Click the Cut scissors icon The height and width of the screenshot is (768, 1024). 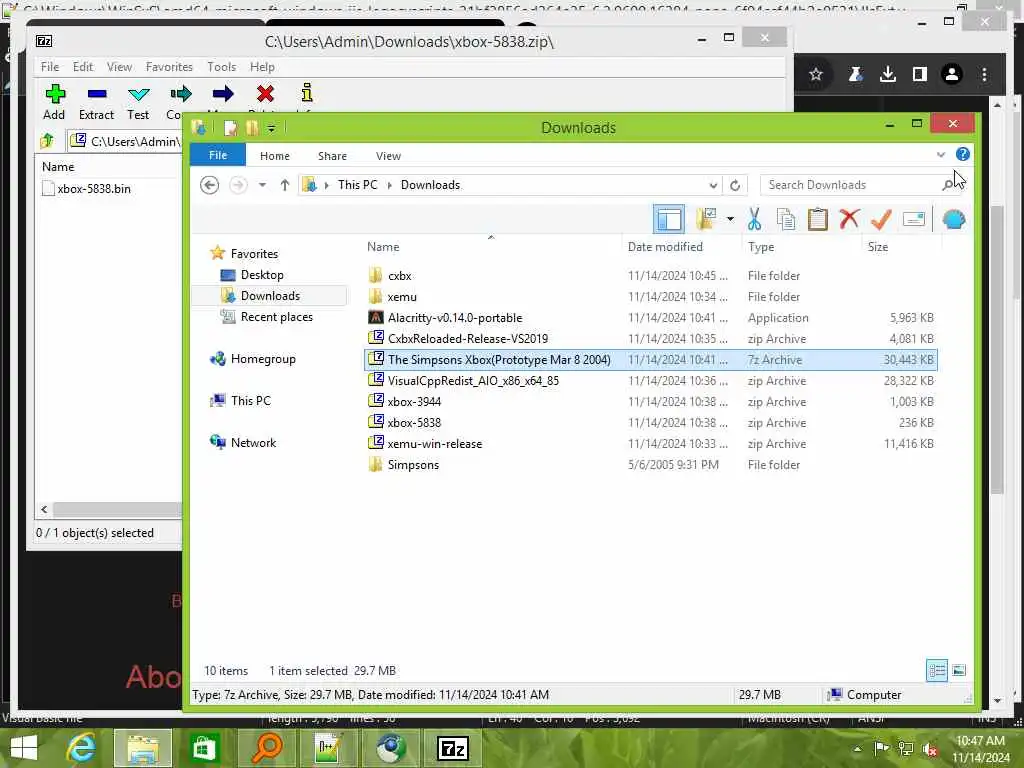[754, 219]
